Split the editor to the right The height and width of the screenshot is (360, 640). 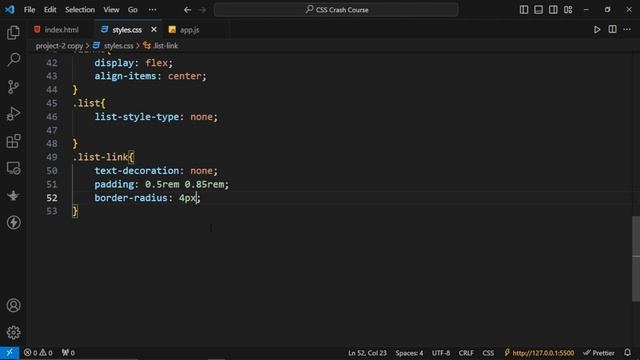pos(612,29)
